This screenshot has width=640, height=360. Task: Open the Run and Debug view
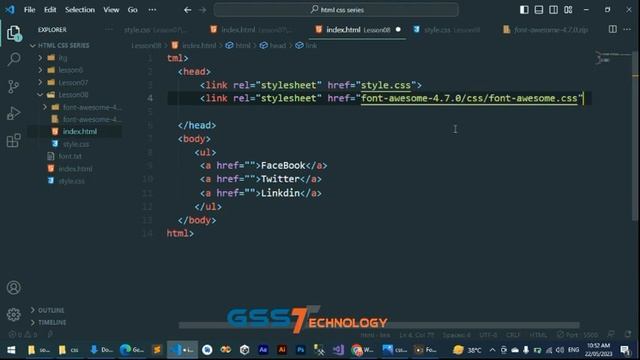[x=13, y=113]
